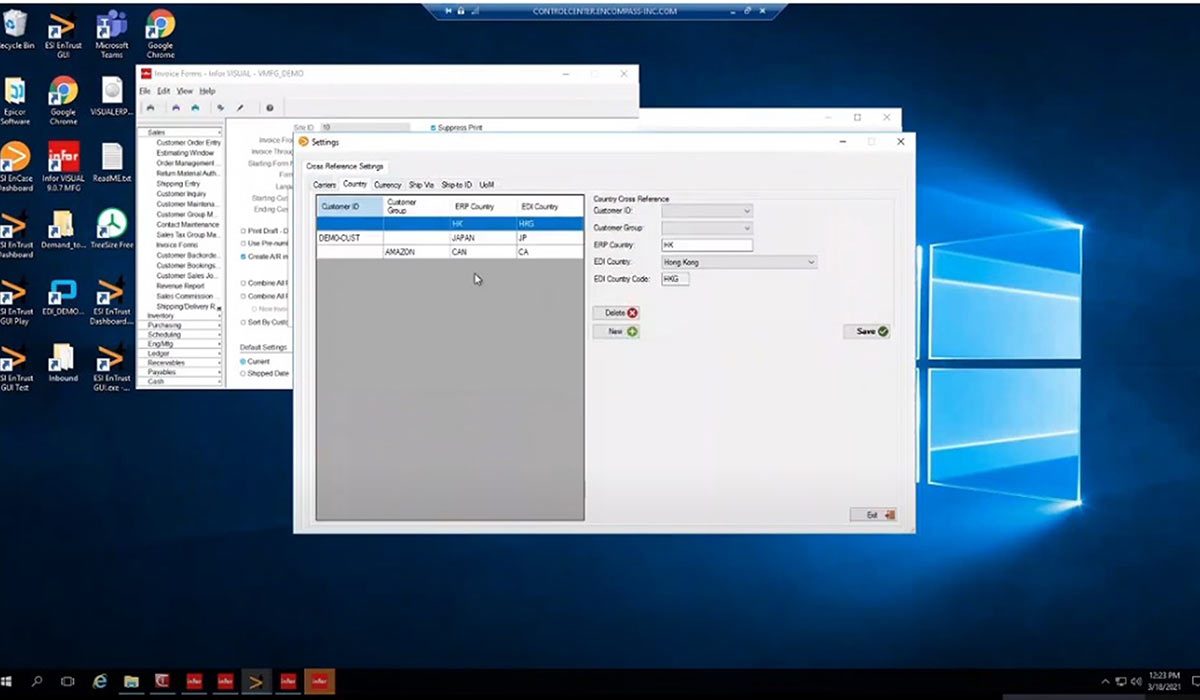Open the TreeSize Free desktop shortcut
This screenshot has height=700, width=1200.
[112, 224]
